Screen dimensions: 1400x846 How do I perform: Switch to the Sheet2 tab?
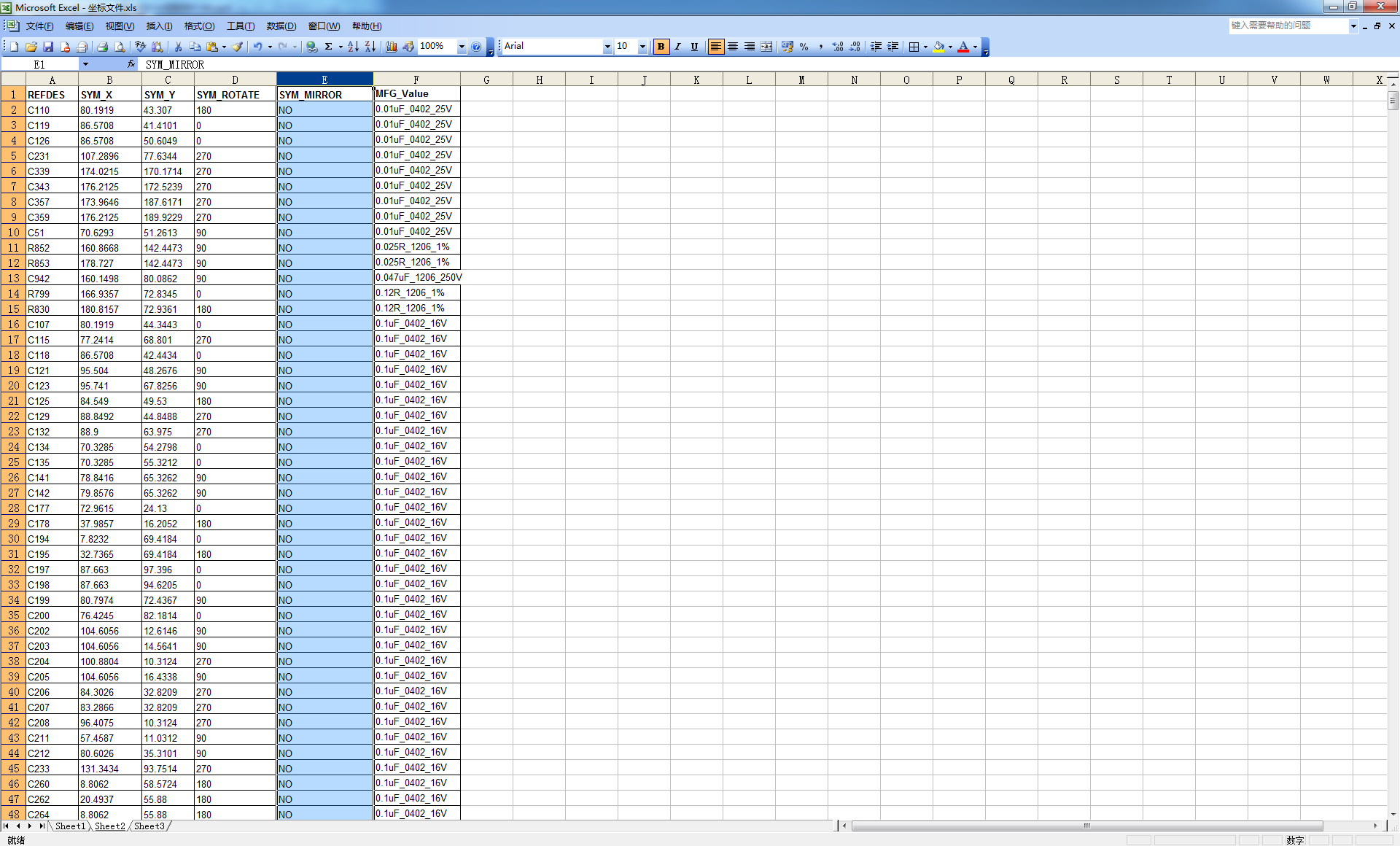click(x=110, y=826)
